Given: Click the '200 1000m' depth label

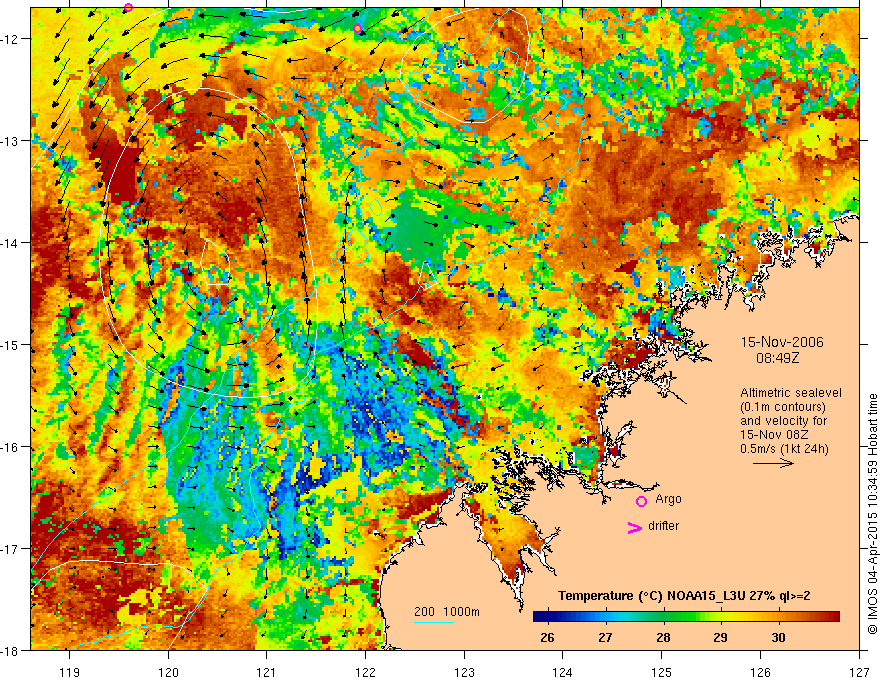Looking at the screenshot, I should point(447,612).
